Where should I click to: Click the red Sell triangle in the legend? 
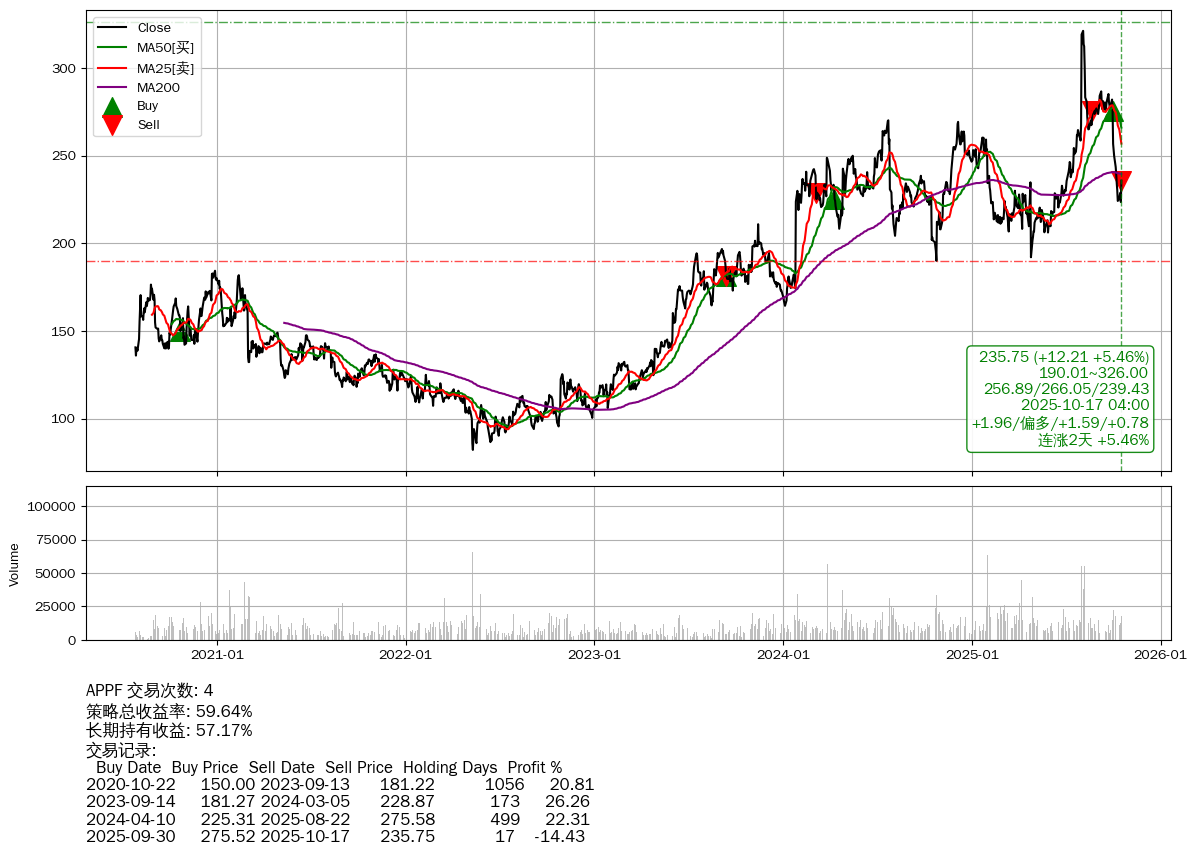pyautogui.click(x=113, y=125)
